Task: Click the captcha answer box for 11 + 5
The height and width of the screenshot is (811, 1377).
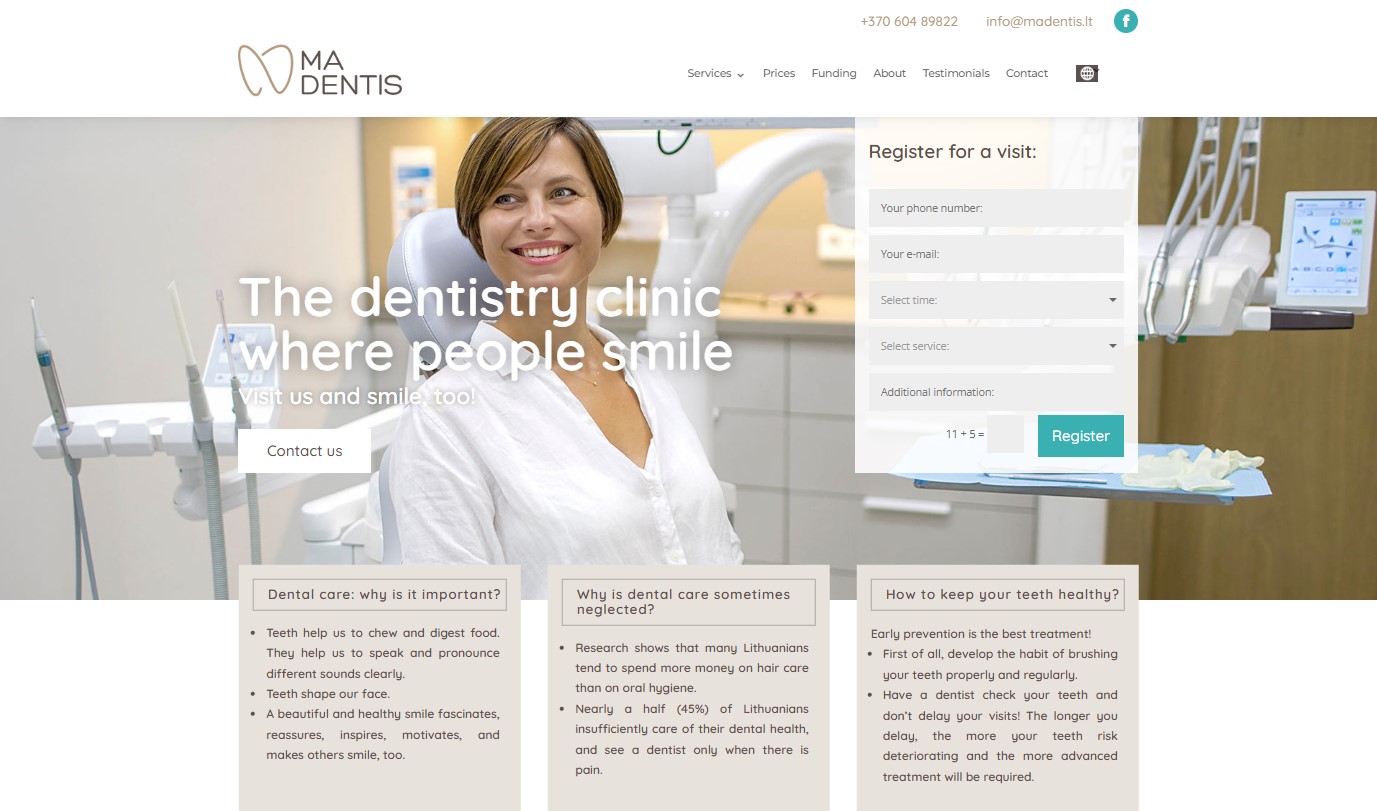Action: [x=1005, y=434]
